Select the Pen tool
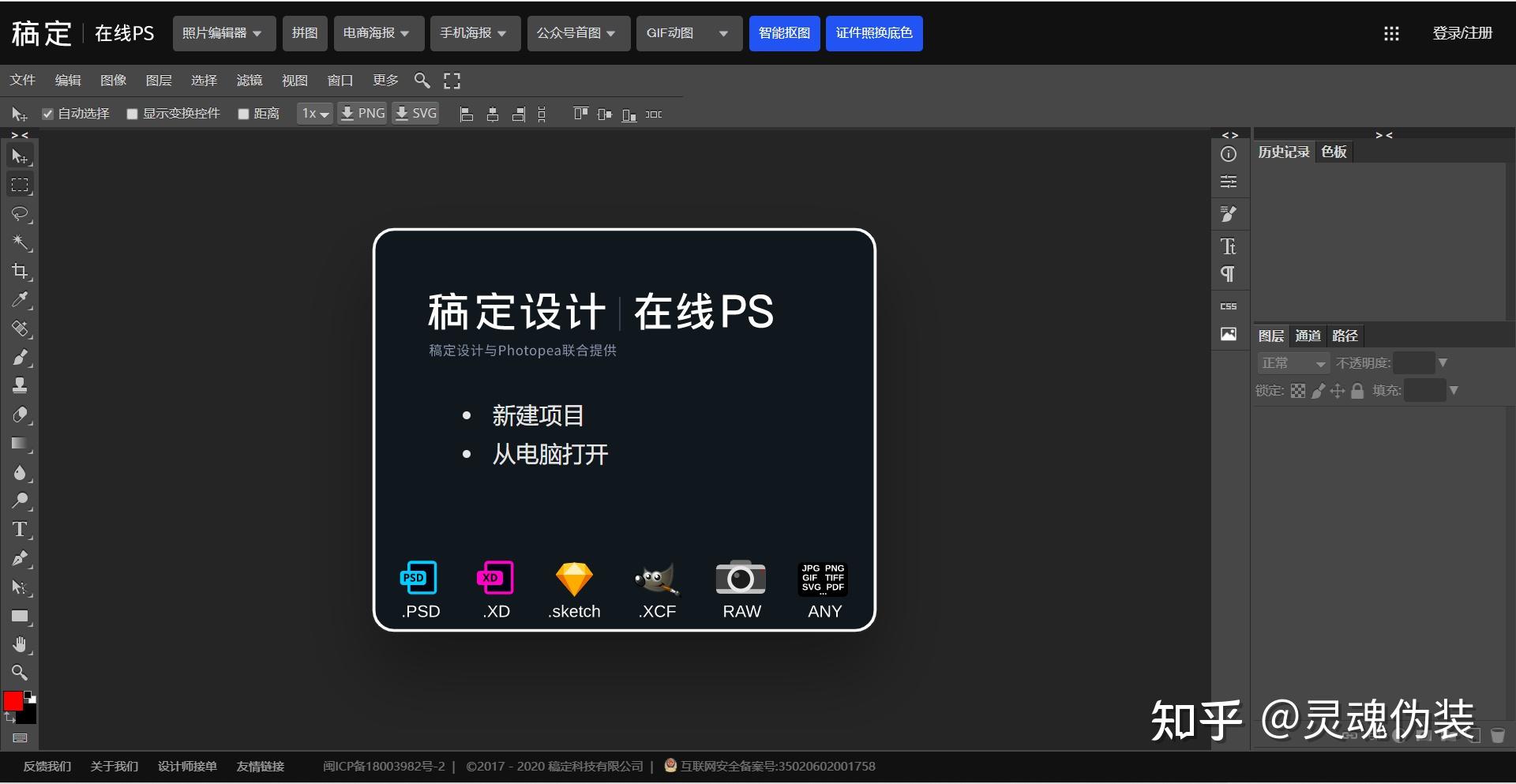 (x=20, y=559)
